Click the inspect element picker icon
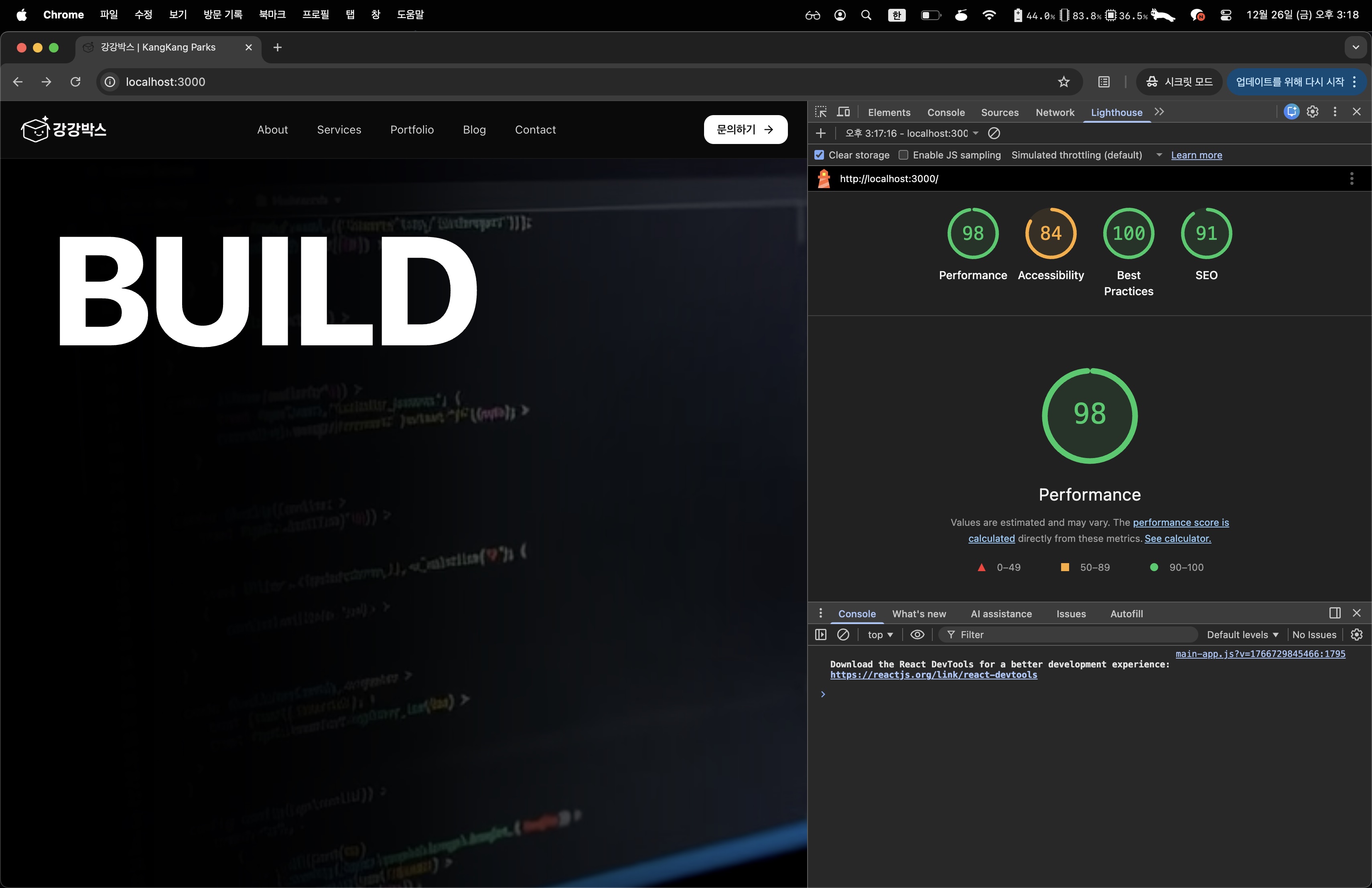 coord(821,112)
